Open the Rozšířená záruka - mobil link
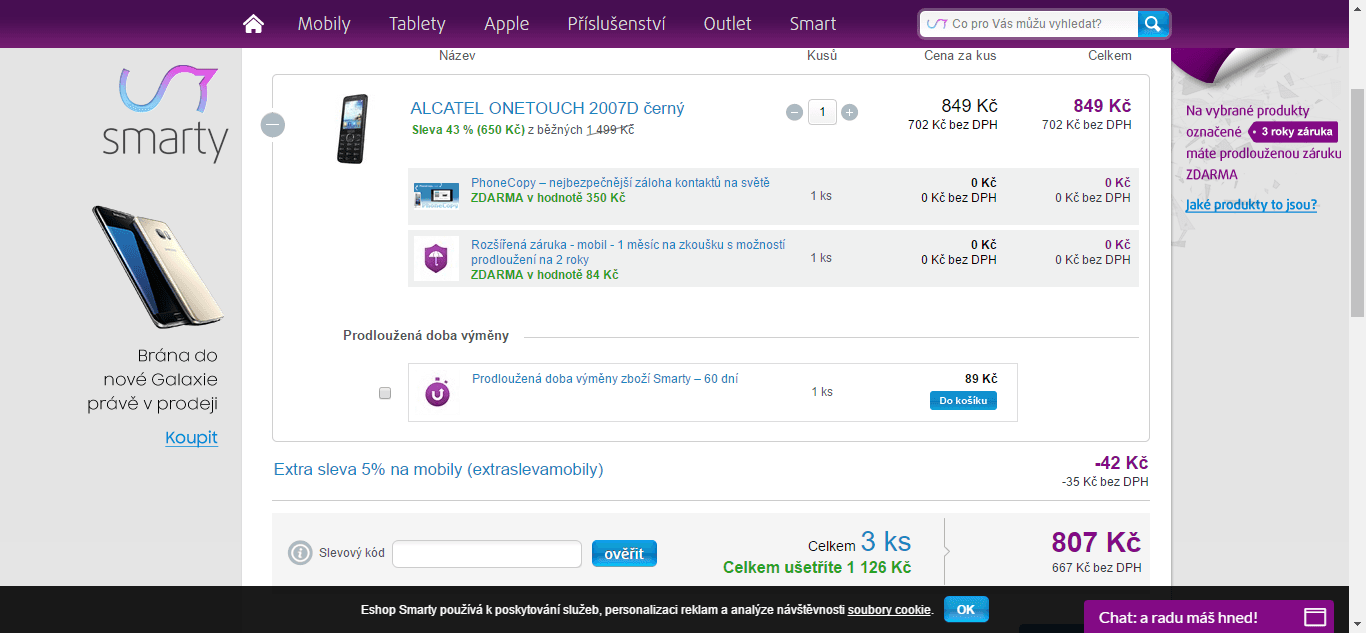 628,251
